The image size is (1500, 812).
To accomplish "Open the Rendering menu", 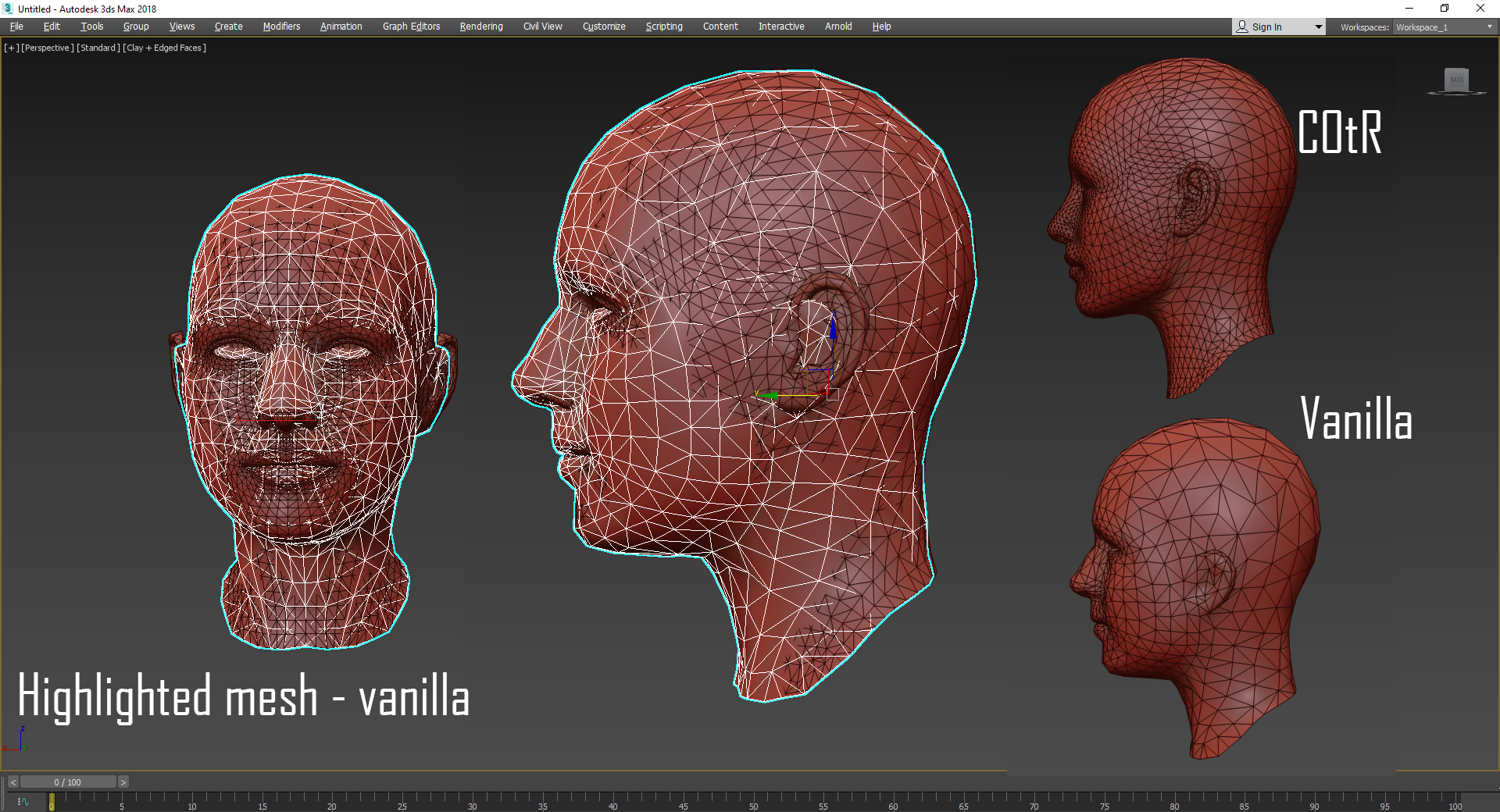I will (x=481, y=27).
